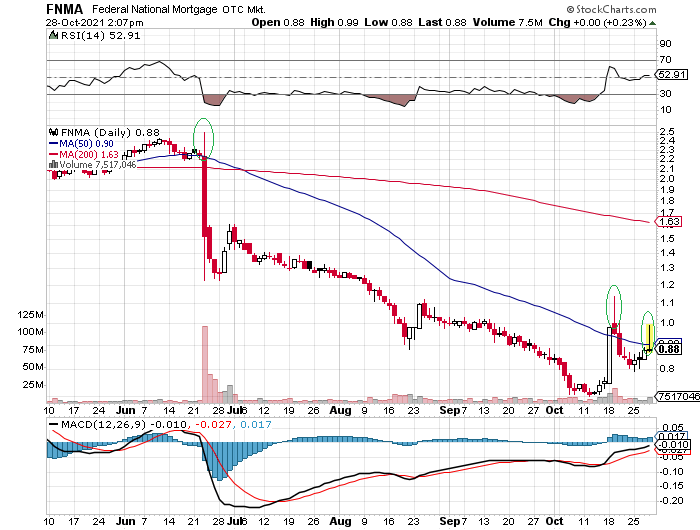Open the StockCharts.com copyright link
The width and height of the screenshot is (700, 530).
point(611,9)
